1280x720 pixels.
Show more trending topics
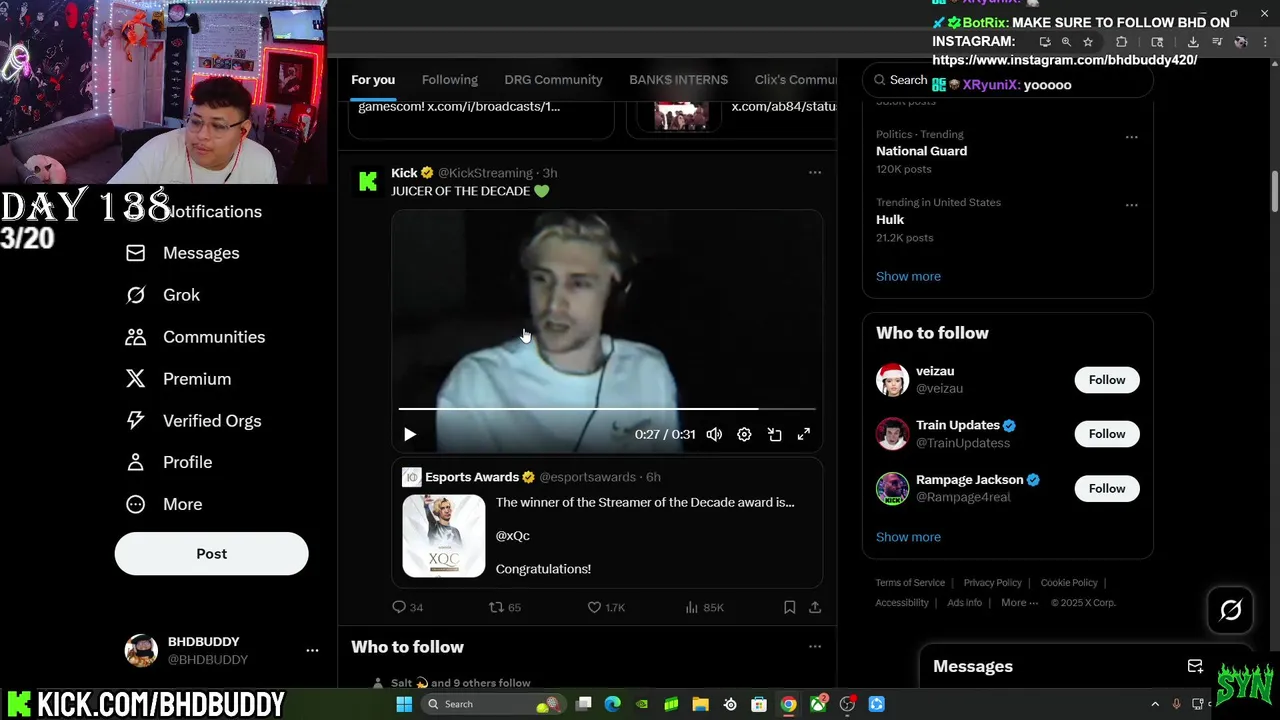(908, 276)
